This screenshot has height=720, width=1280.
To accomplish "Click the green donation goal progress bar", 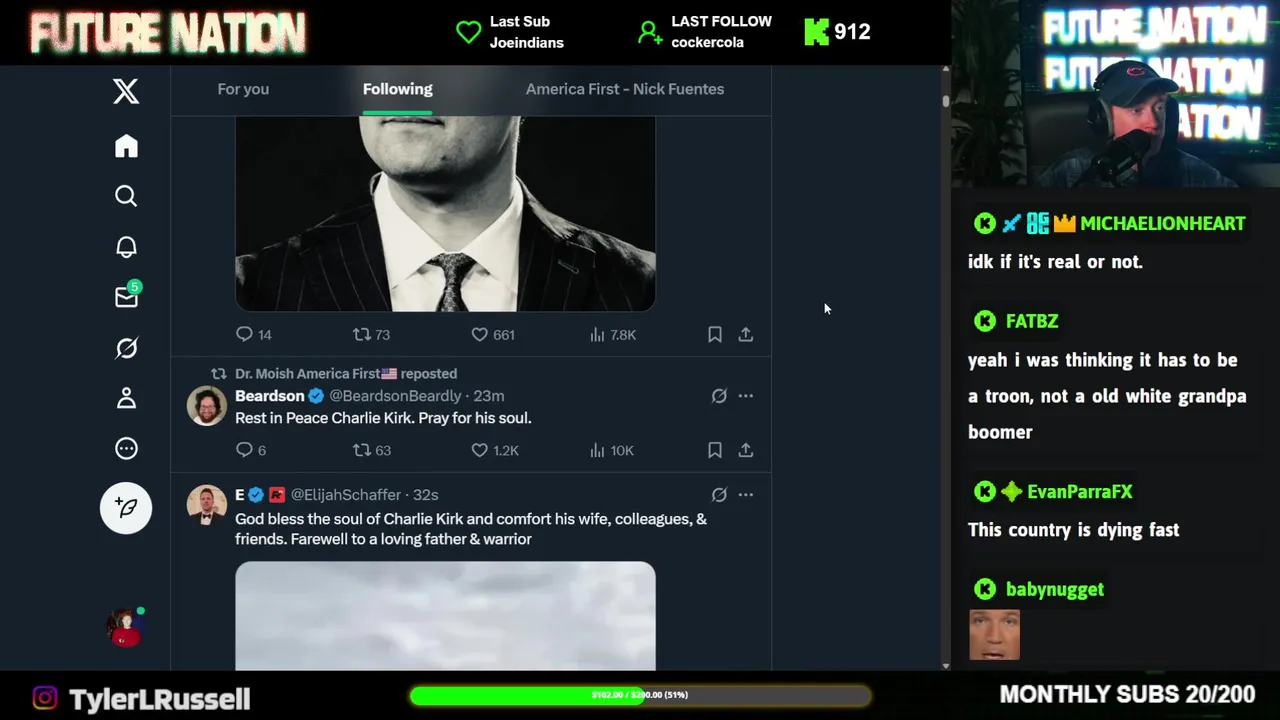I will pyautogui.click(x=640, y=695).
